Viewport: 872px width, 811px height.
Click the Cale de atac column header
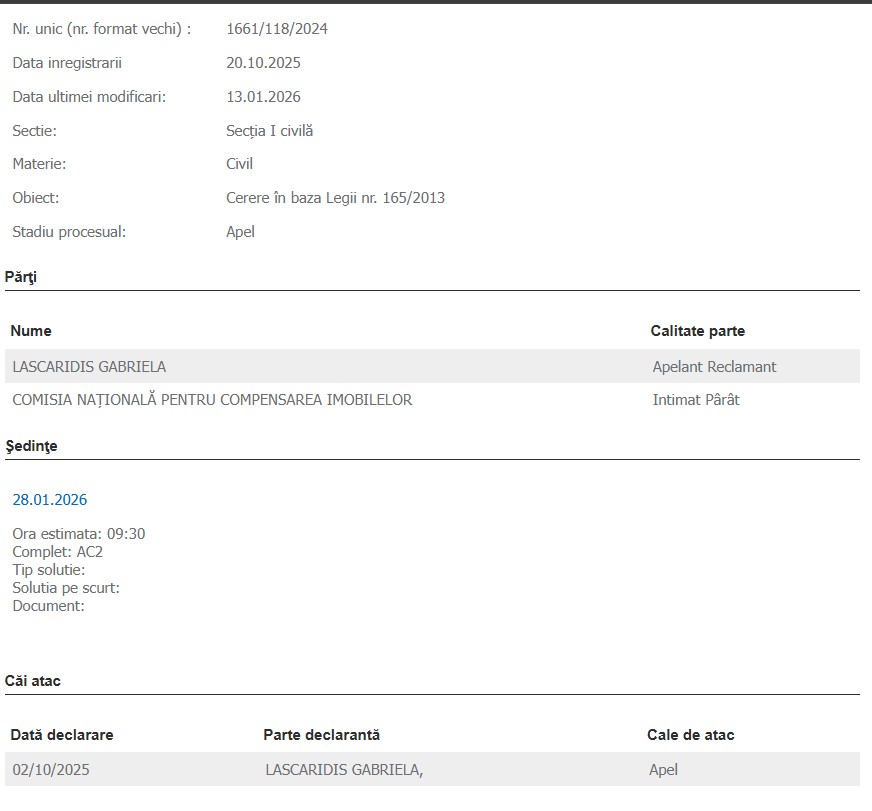click(x=691, y=734)
